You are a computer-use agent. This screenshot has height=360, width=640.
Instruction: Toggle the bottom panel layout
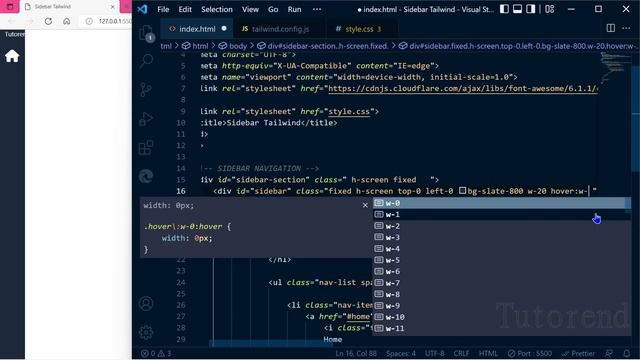pos(518,9)
